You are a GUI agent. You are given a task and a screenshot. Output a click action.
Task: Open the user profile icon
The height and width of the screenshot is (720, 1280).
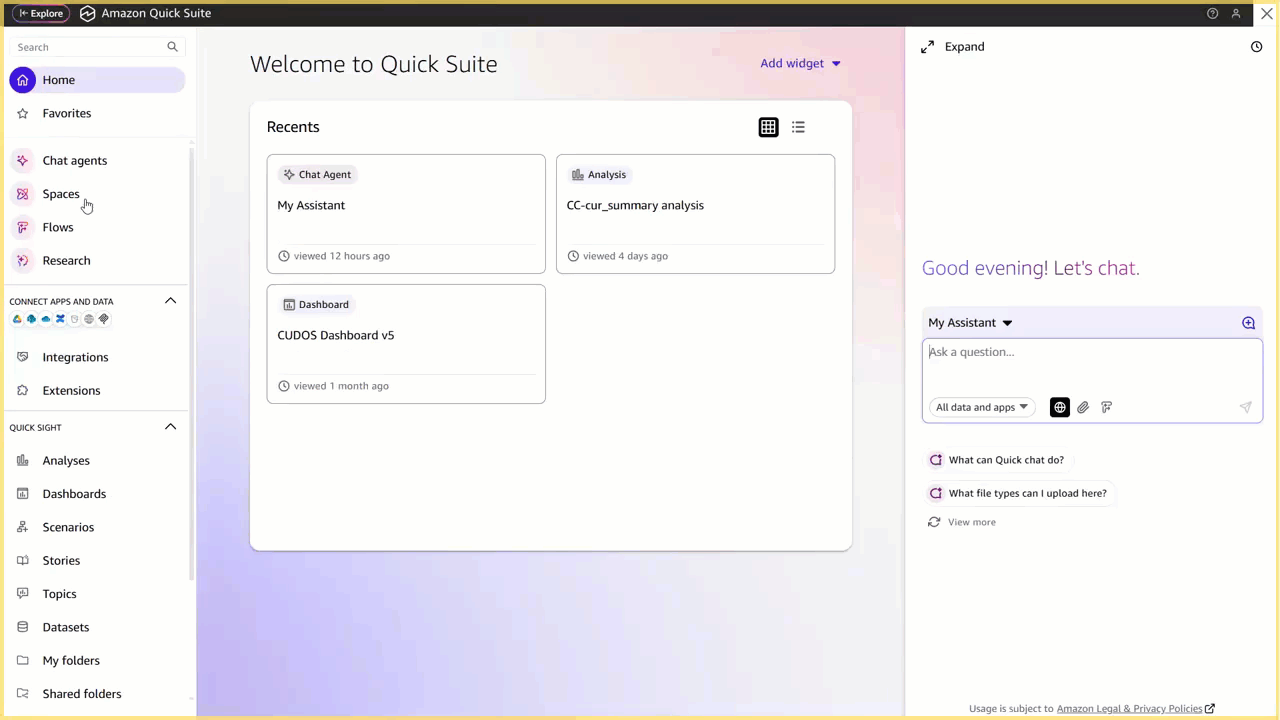1236,13
